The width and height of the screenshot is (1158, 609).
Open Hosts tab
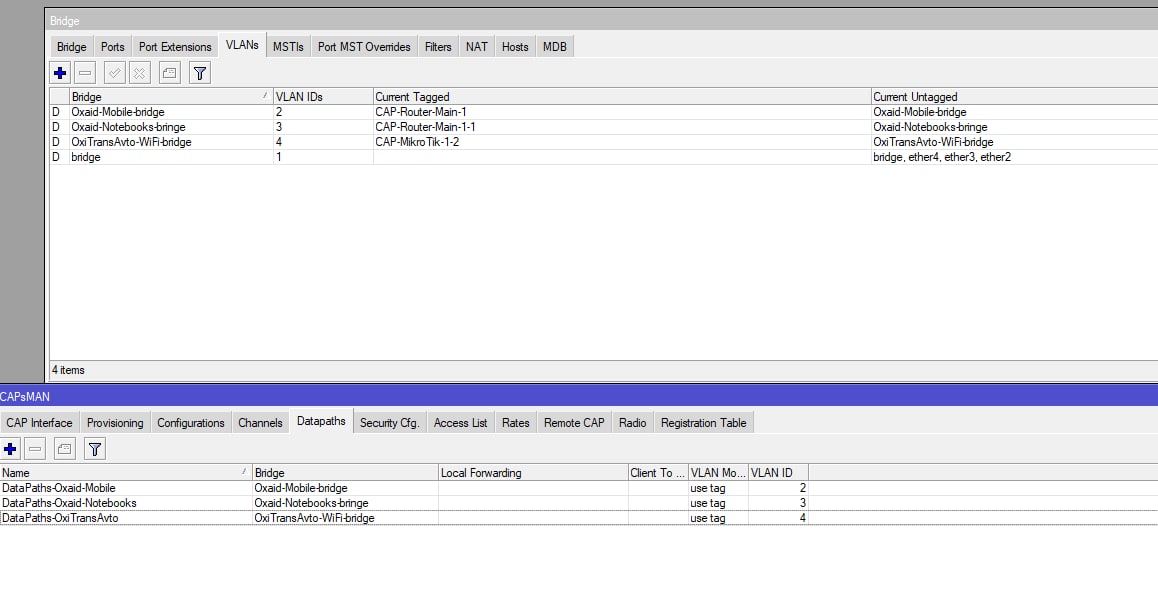pyautogui.click(x=515, y=47)
